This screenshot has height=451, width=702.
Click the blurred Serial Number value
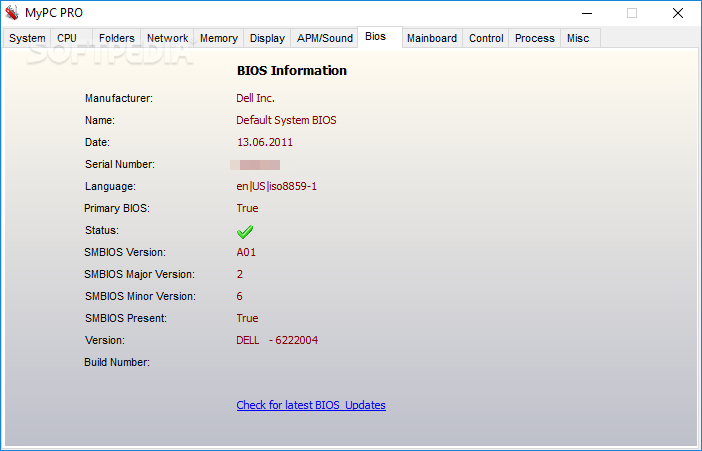(255, 165)
